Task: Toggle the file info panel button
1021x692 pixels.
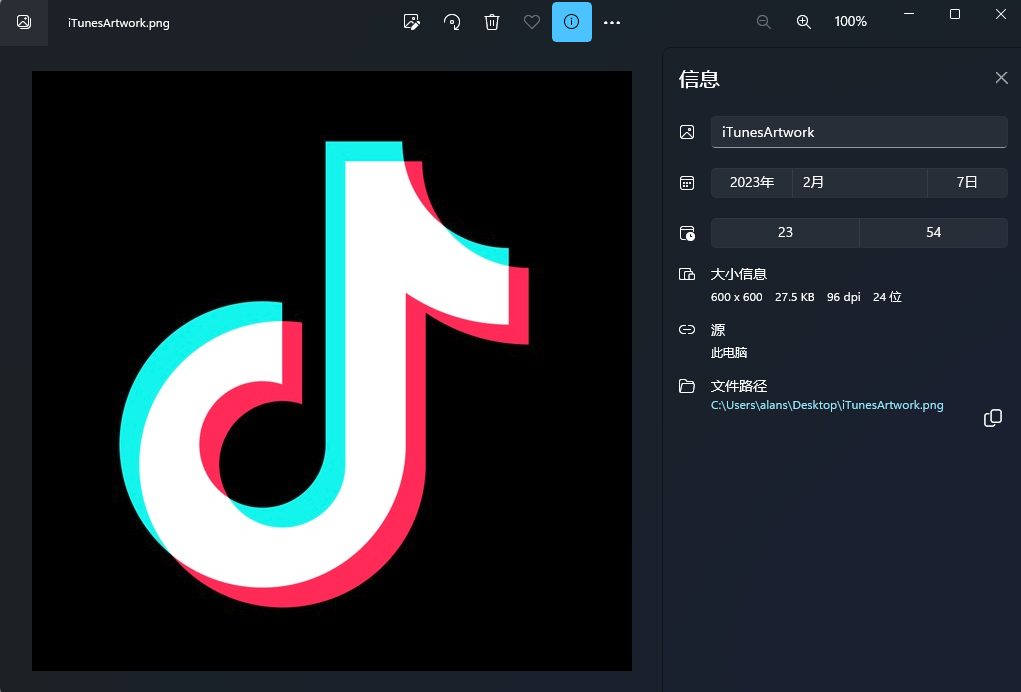Action: 572,22
